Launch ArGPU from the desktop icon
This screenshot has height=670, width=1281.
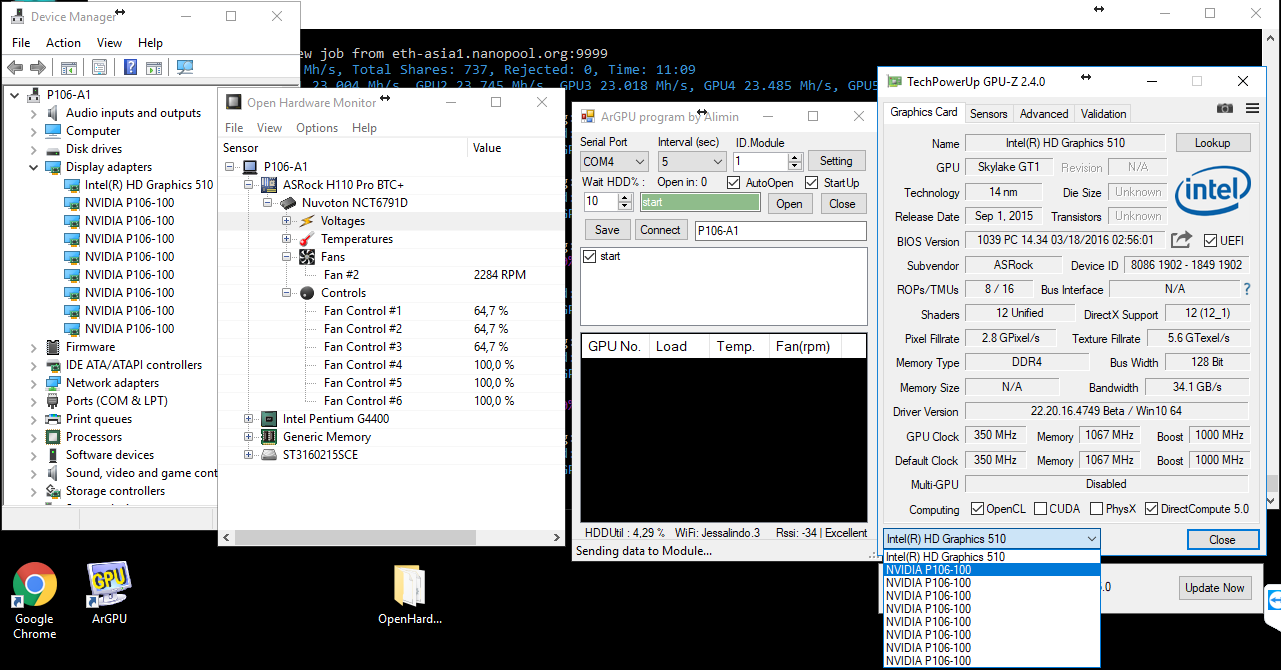108,585
